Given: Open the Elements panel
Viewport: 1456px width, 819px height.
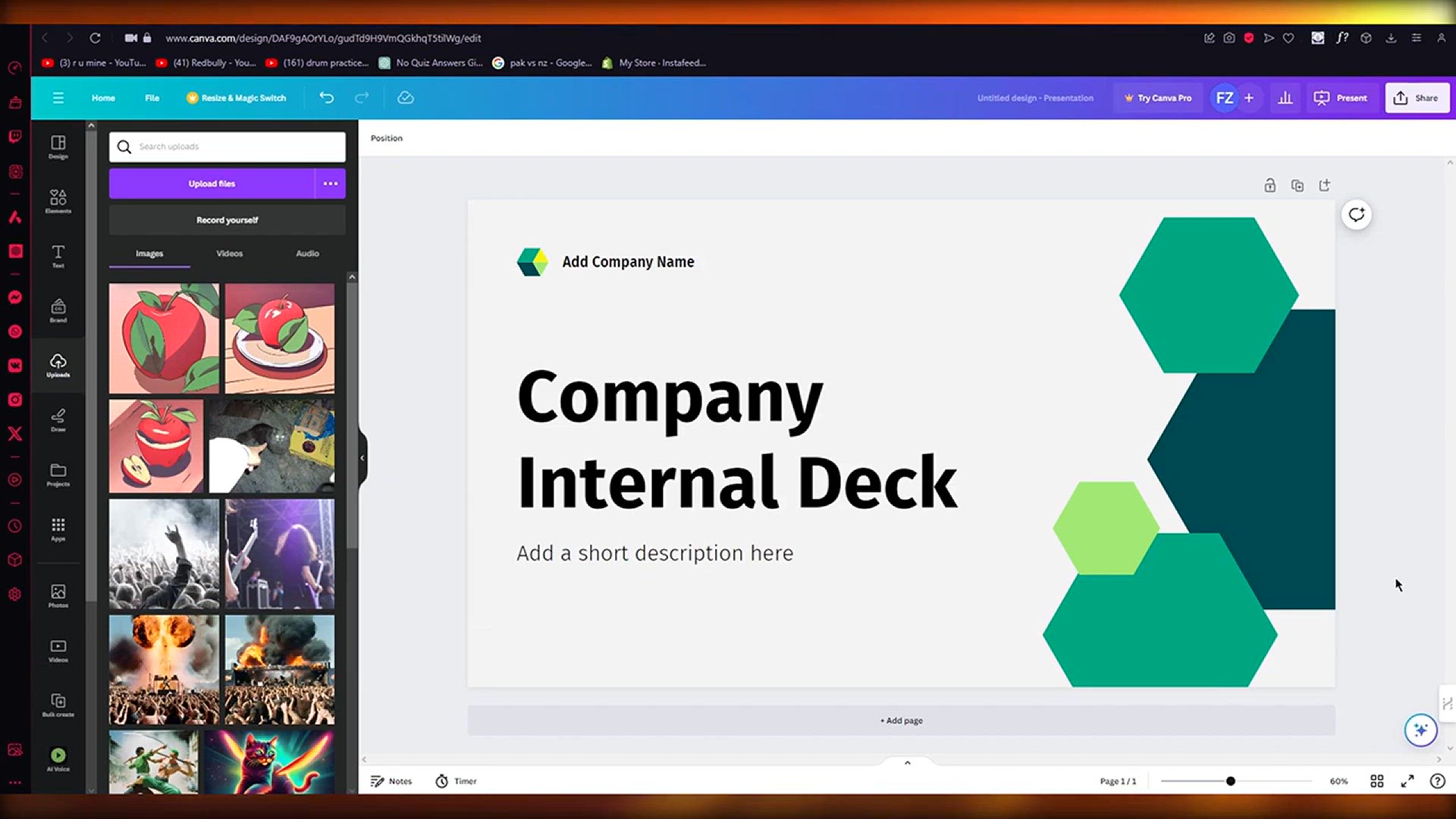Looking at the screenshot, I should [58, 202].
